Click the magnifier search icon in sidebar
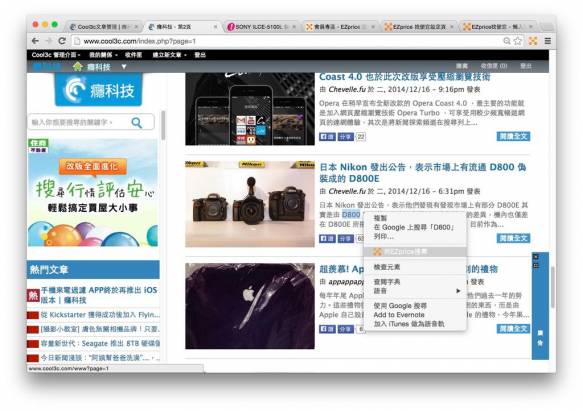583x411 pixels. [x=137, y=122]
